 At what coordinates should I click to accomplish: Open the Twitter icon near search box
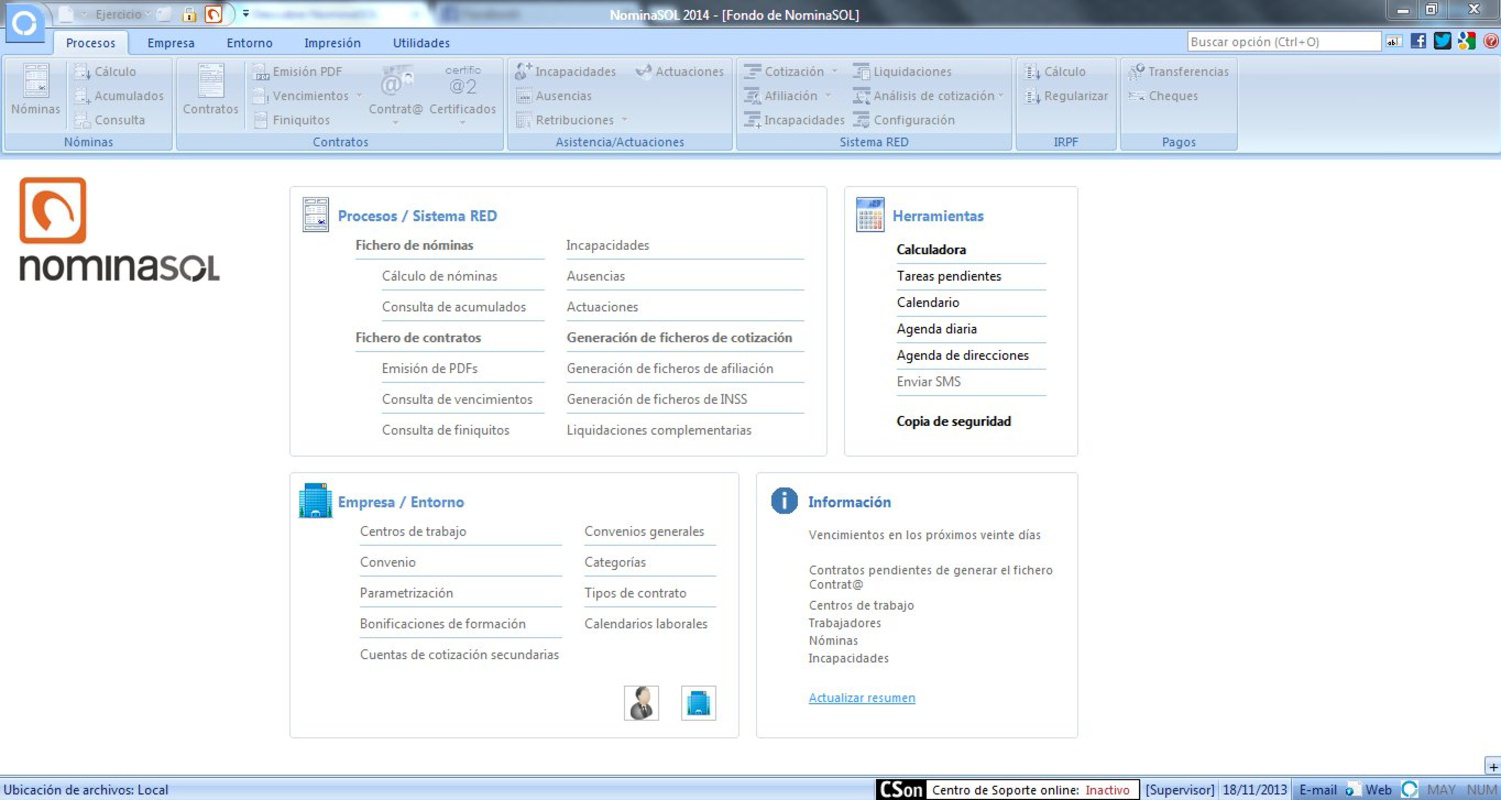coord(1442,41)
